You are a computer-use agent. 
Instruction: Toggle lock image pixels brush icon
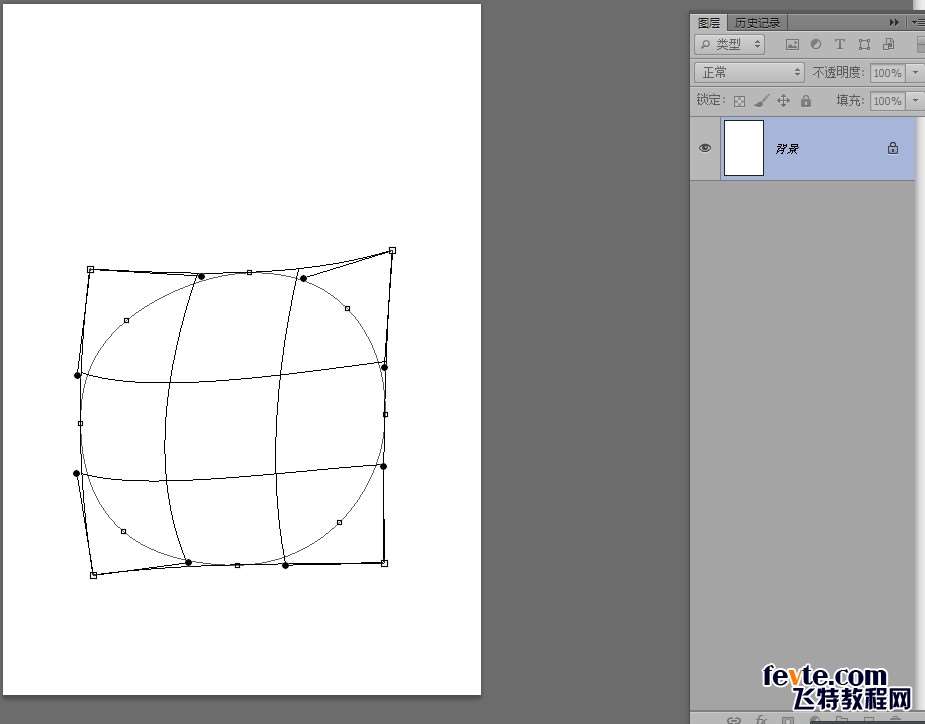pos(762,101)
